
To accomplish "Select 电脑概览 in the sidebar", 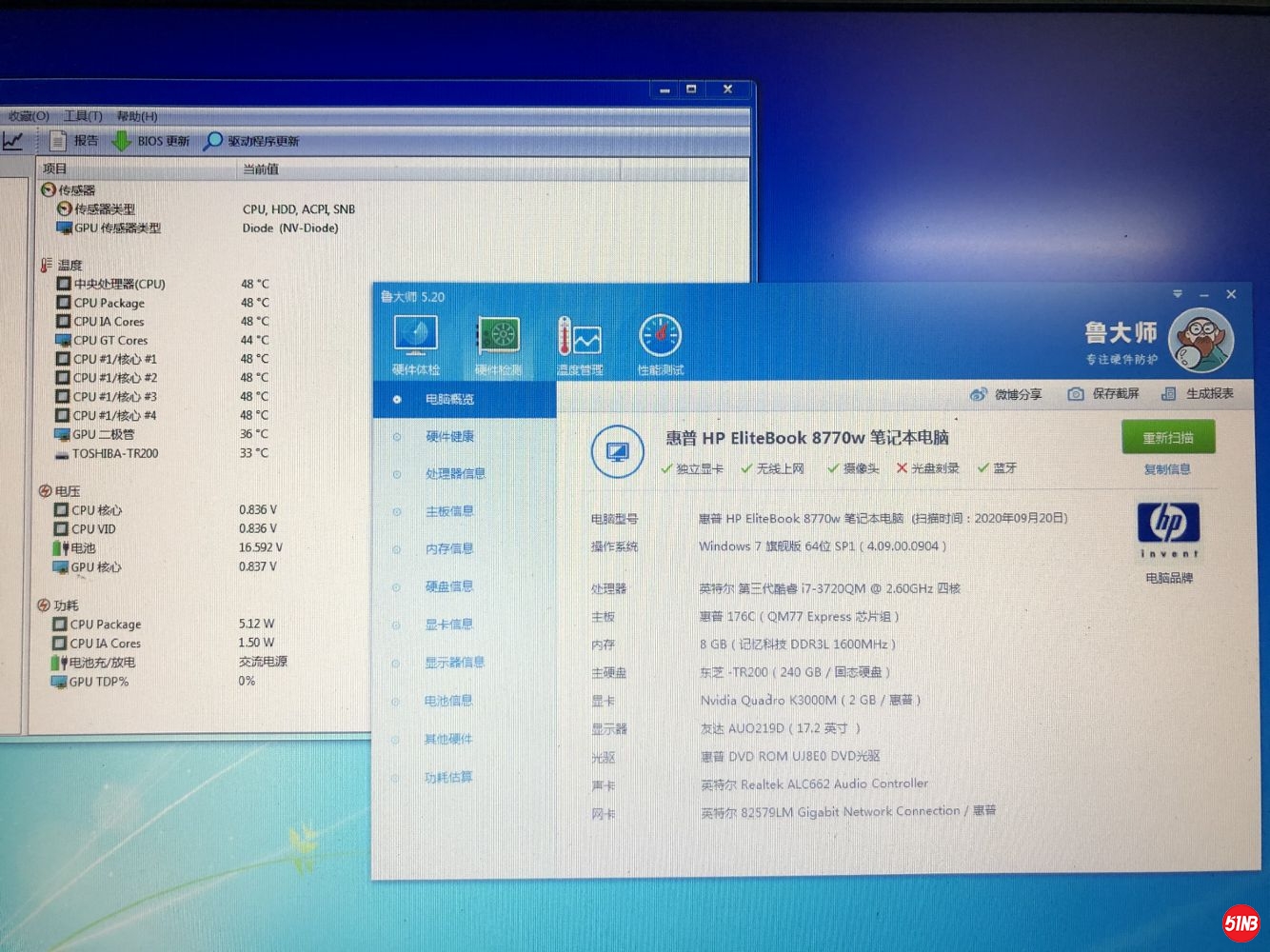I will click(449, 400).
